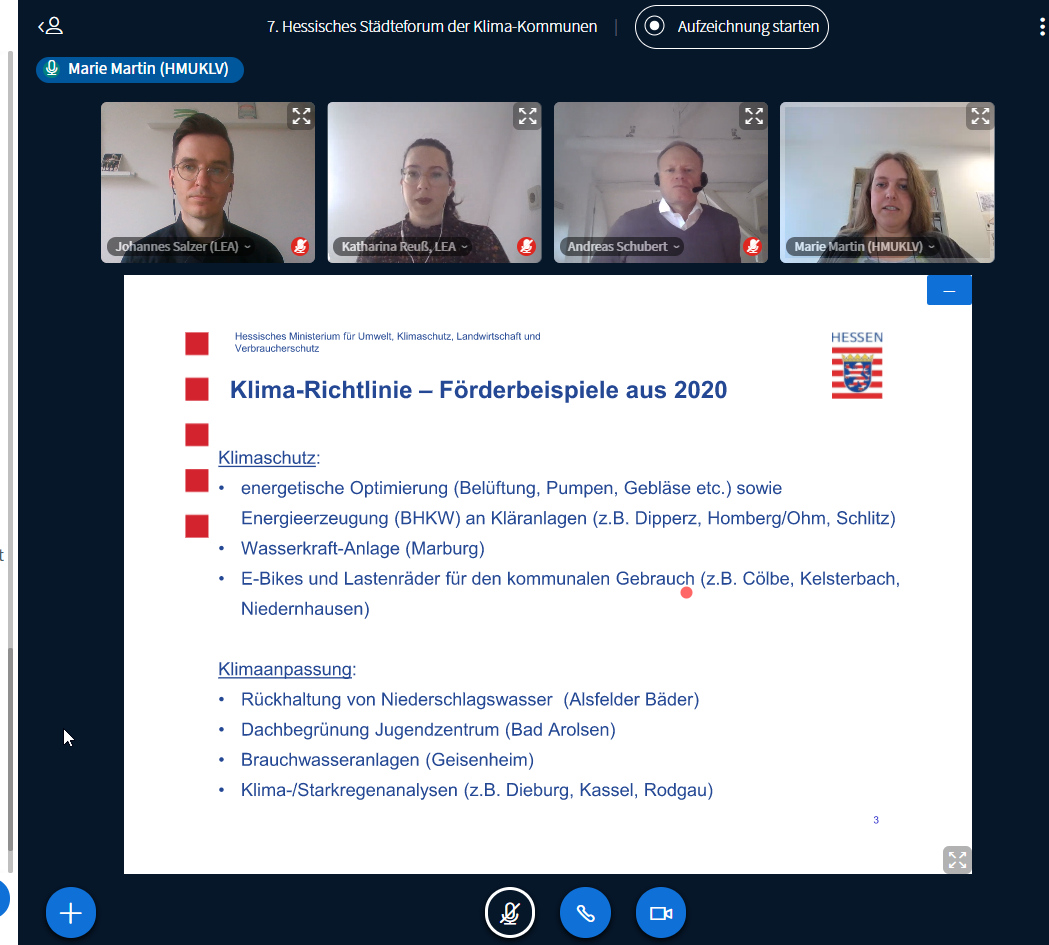Select Marie Martin's video thumbnail

click(887, 182)
